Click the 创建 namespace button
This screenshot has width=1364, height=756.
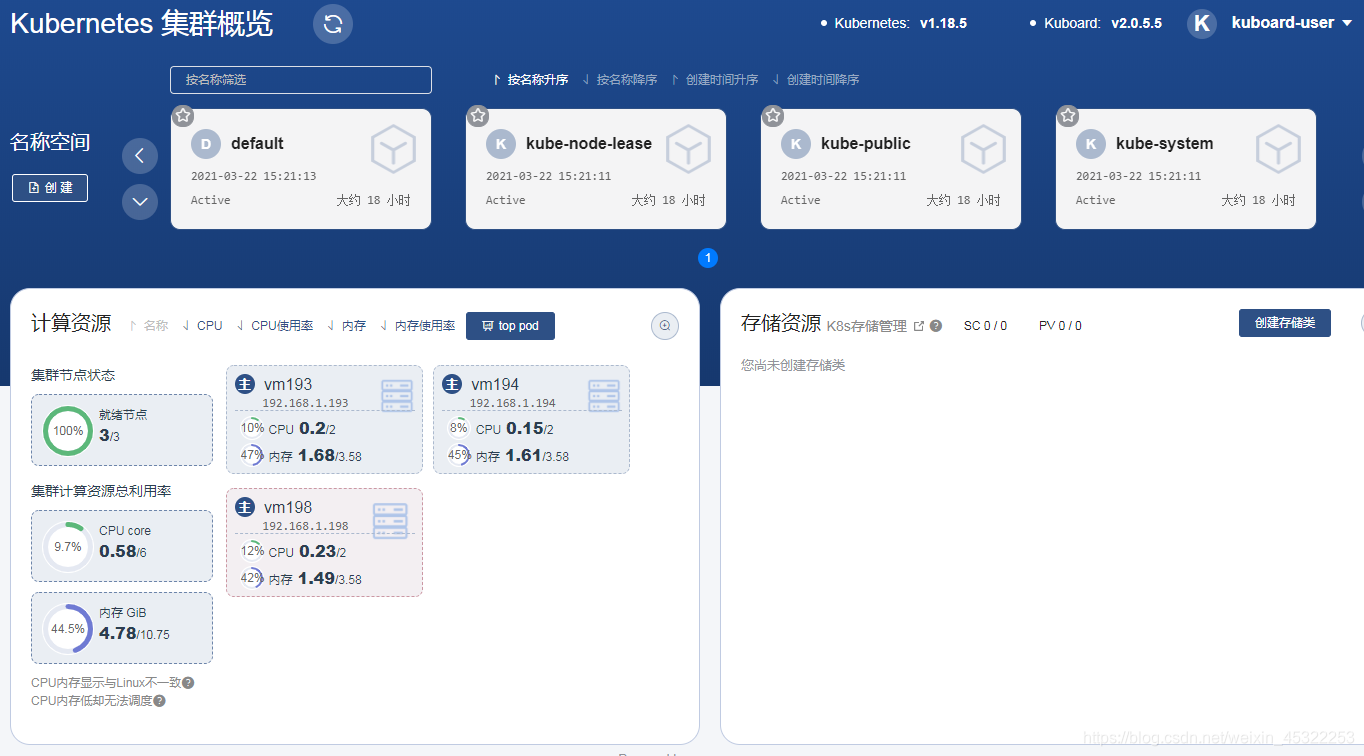50,188
